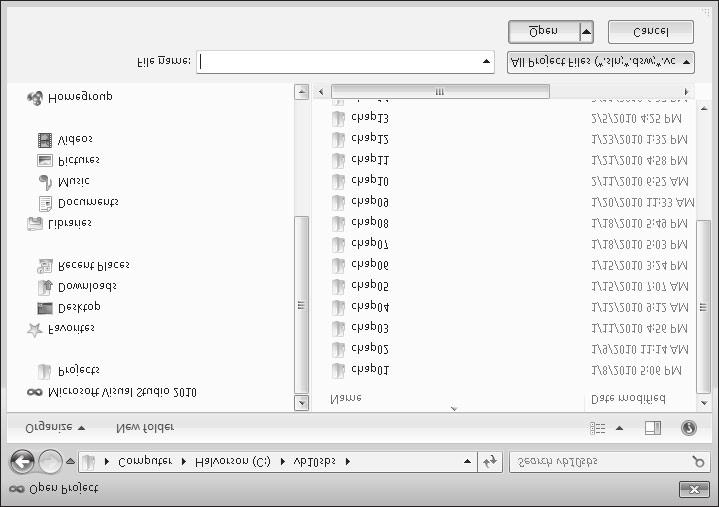Click the chap04 folder icon

pyautogui.click(x=338, y=307)
